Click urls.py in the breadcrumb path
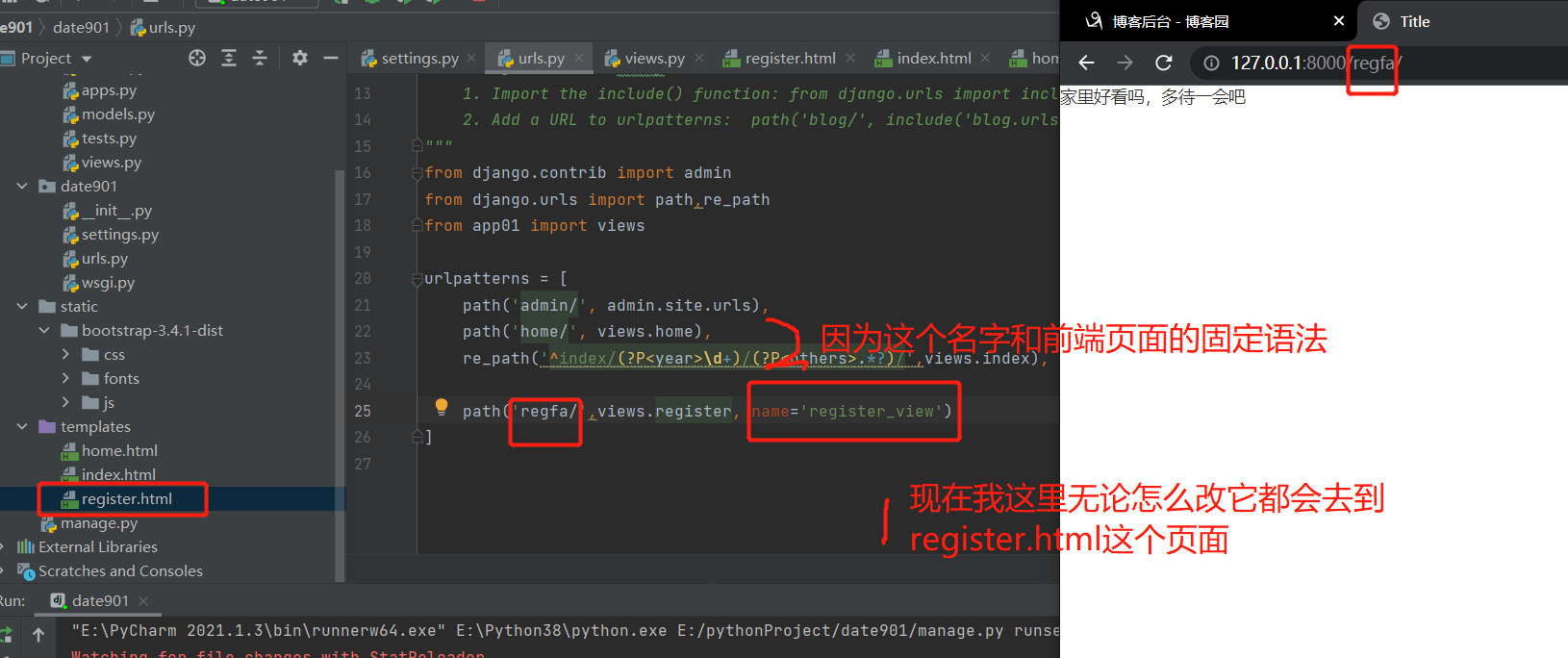This screenshot has height=658, width=1568. click(163, 28)
